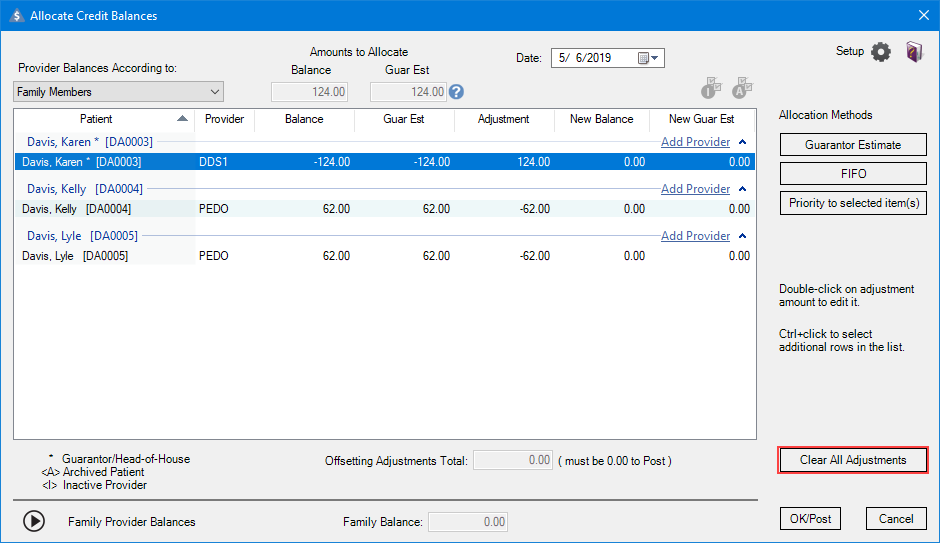The image size is (940, 543).
Task: Sort by the Patient column header
Action: click(96, 119)
